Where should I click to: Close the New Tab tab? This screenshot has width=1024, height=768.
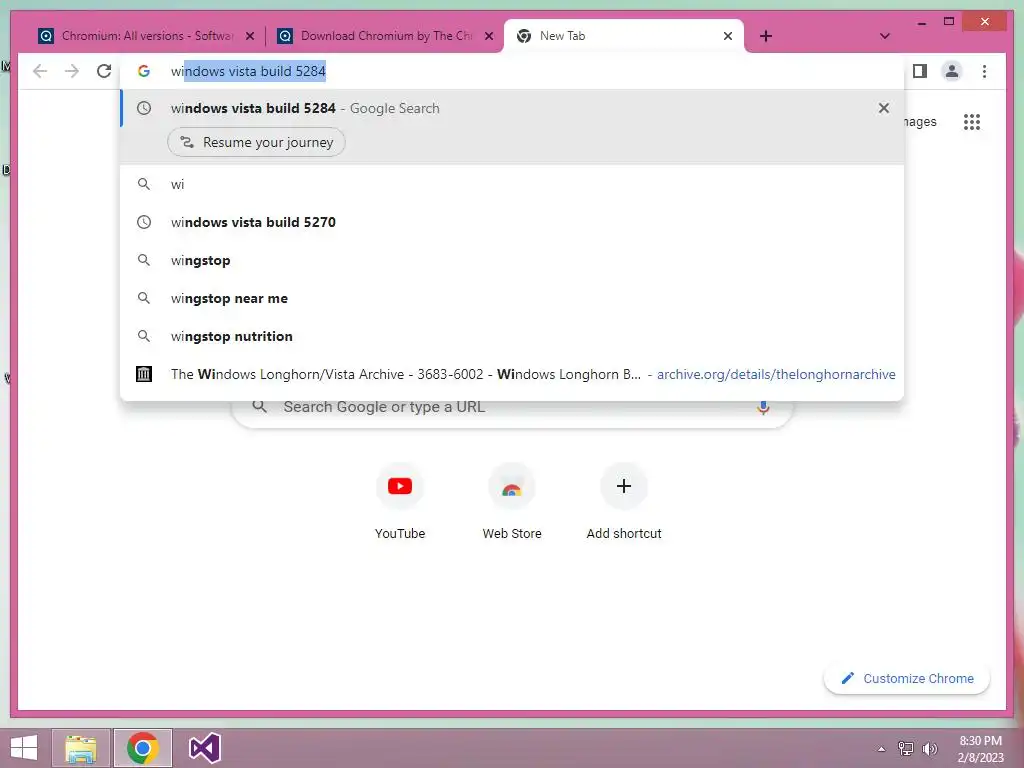click(x=728, y=36)
